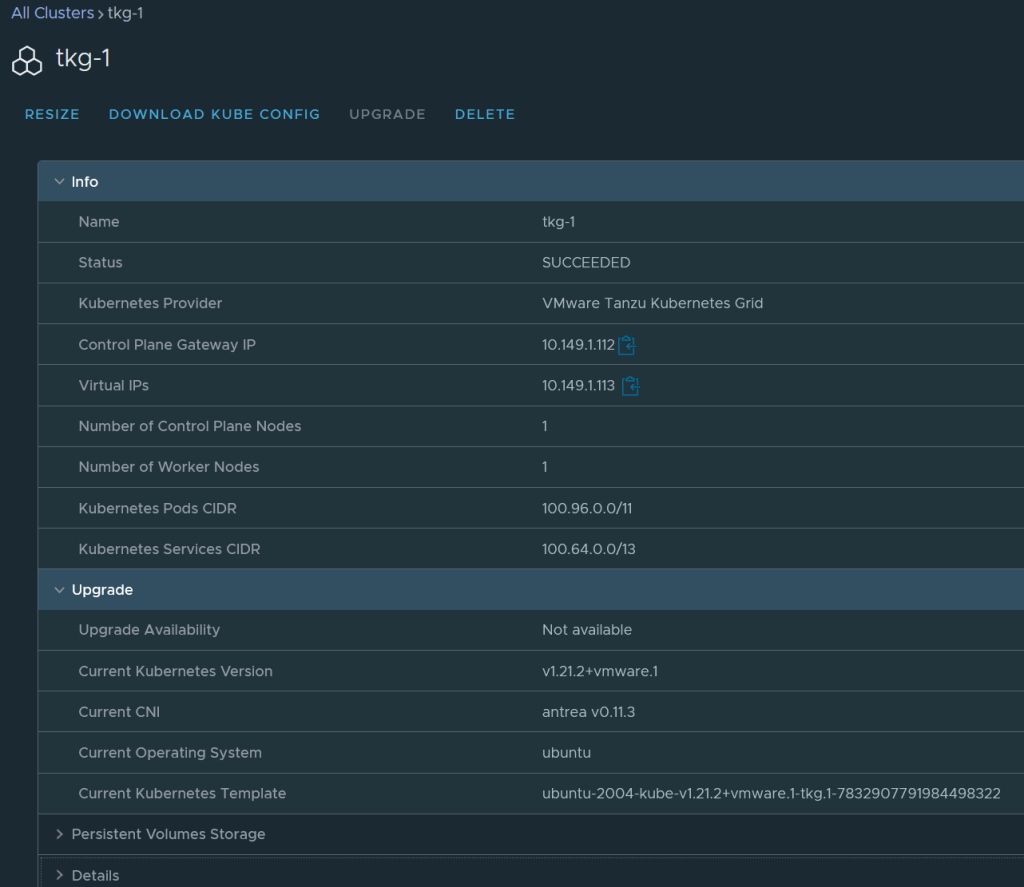Click the greyed-out UPGRADE action

(x=387, y=114)
